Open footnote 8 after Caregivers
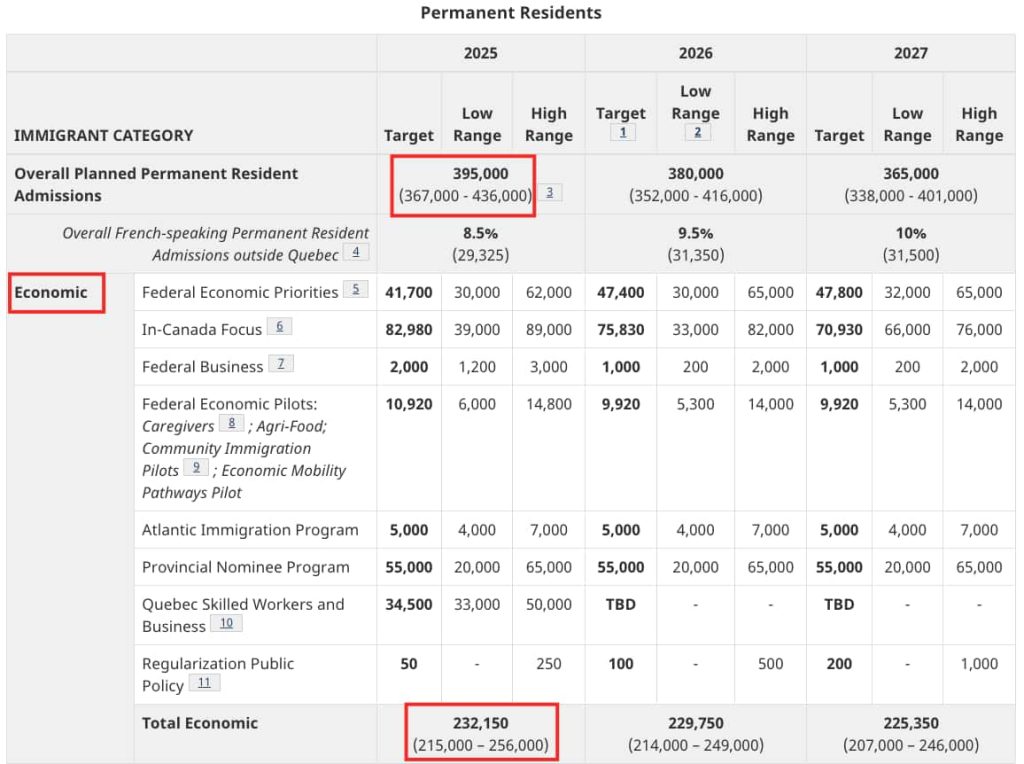Viewport: 1024px width, 764px height. tap(231, 423)
